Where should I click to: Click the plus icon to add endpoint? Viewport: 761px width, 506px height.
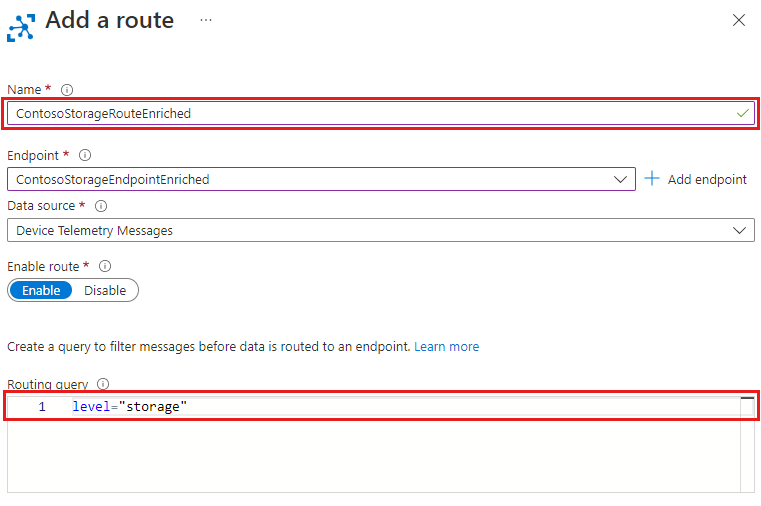tap(652, 179)
